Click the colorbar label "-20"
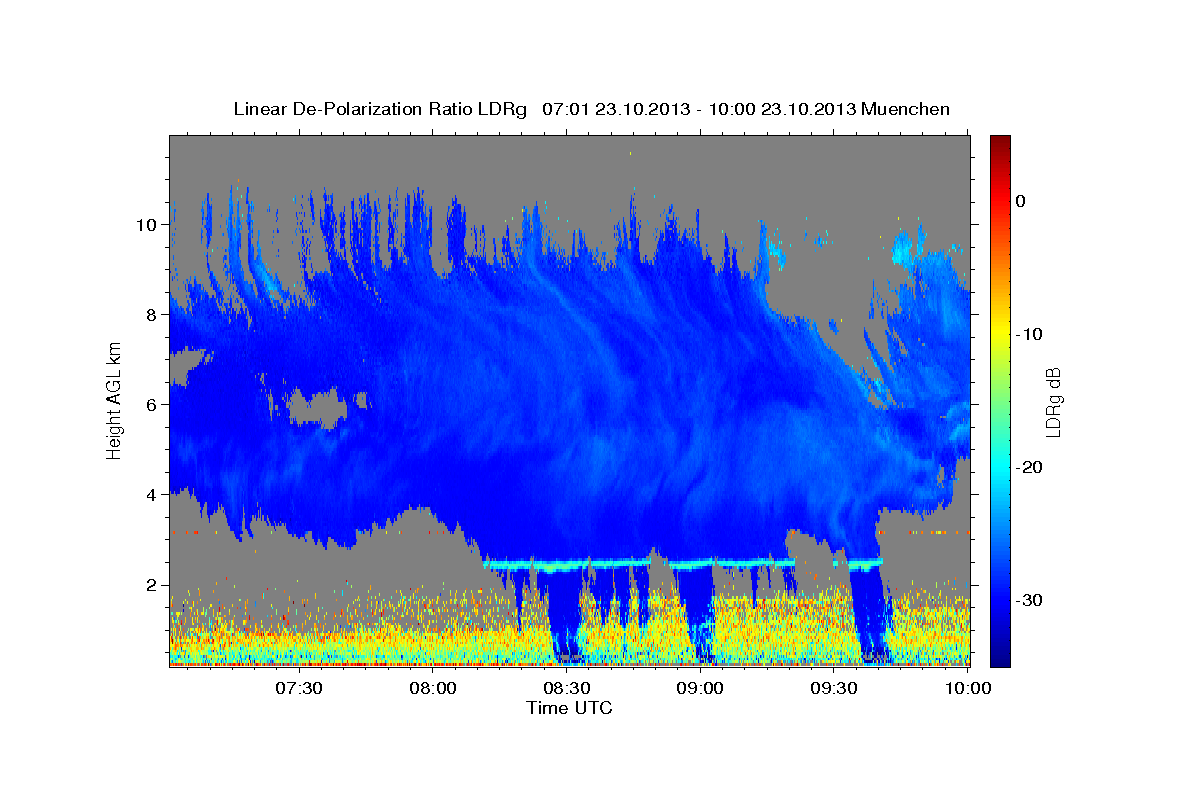The height and width of the screenshot is (800, 1200). pyautogui.click(x=1029, y=467)
